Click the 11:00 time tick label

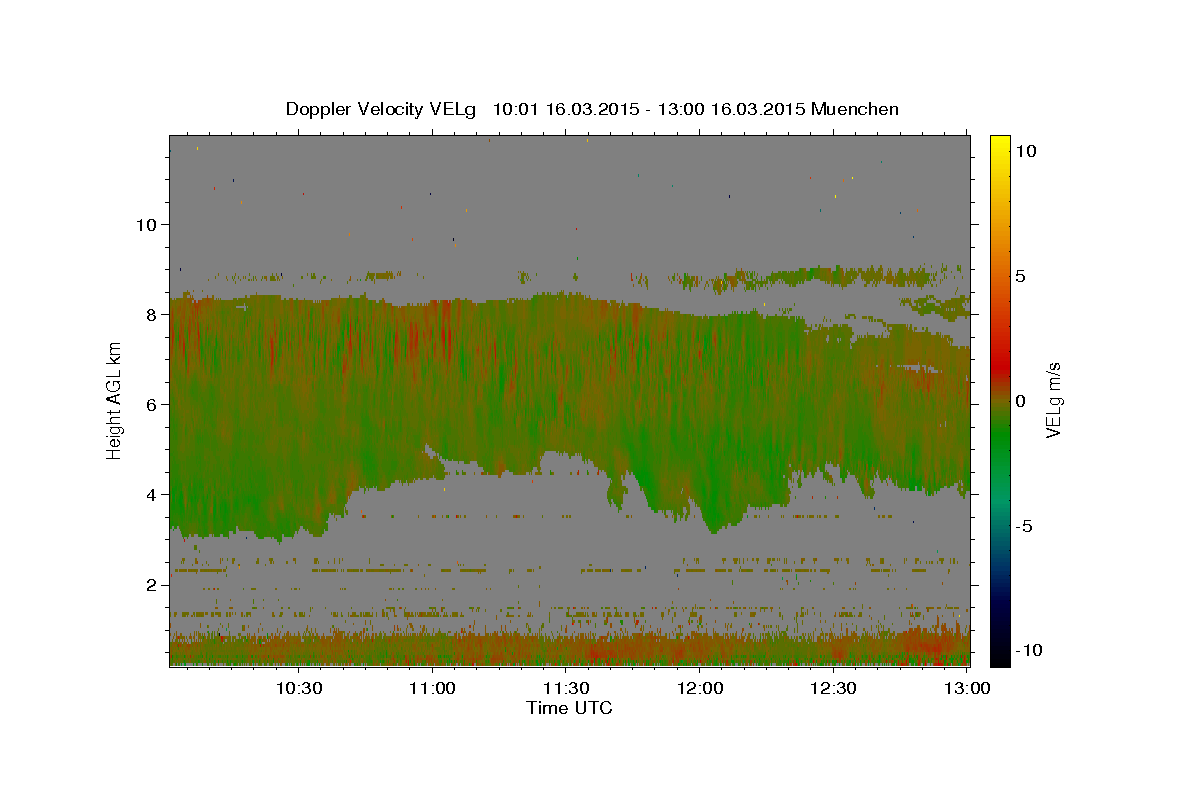[x=433, y=689]
